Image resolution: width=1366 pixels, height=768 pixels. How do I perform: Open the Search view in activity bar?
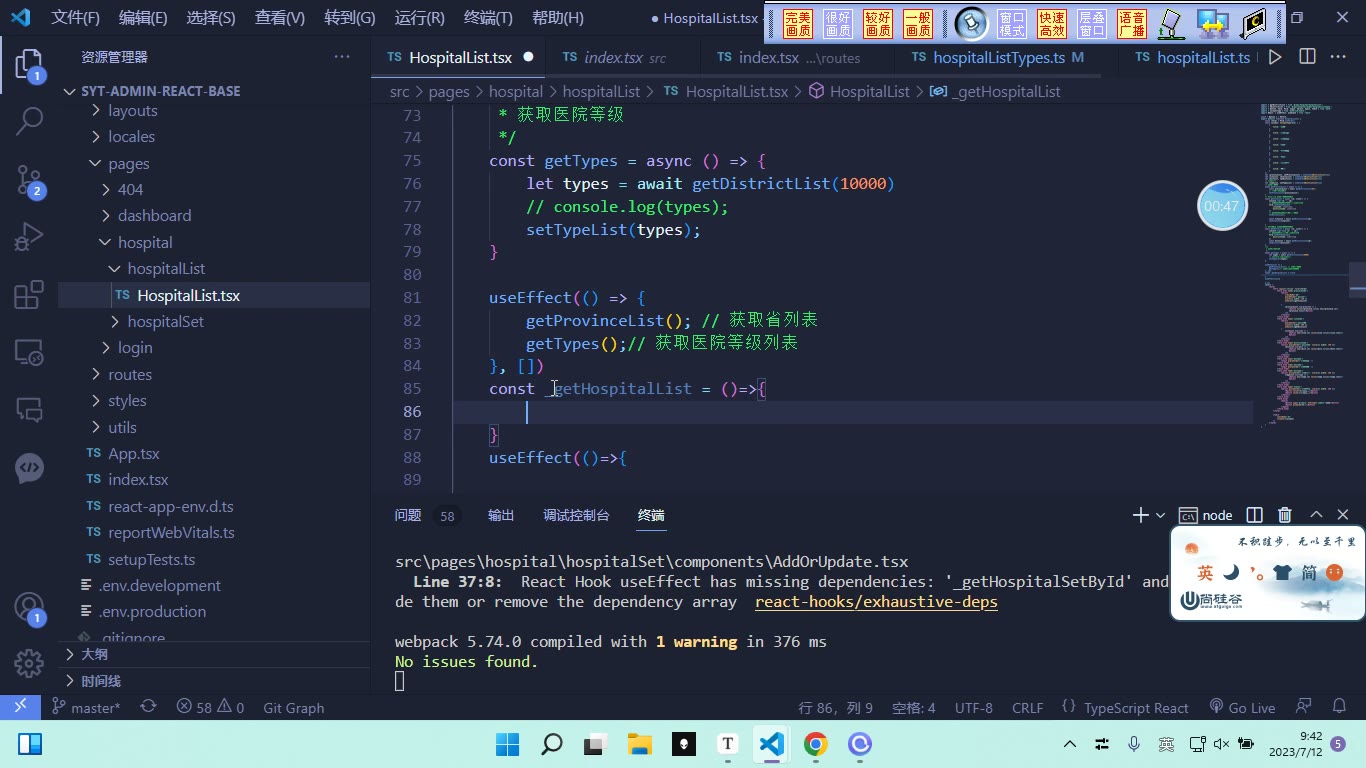pyautogui.click(x=29, y=122)
